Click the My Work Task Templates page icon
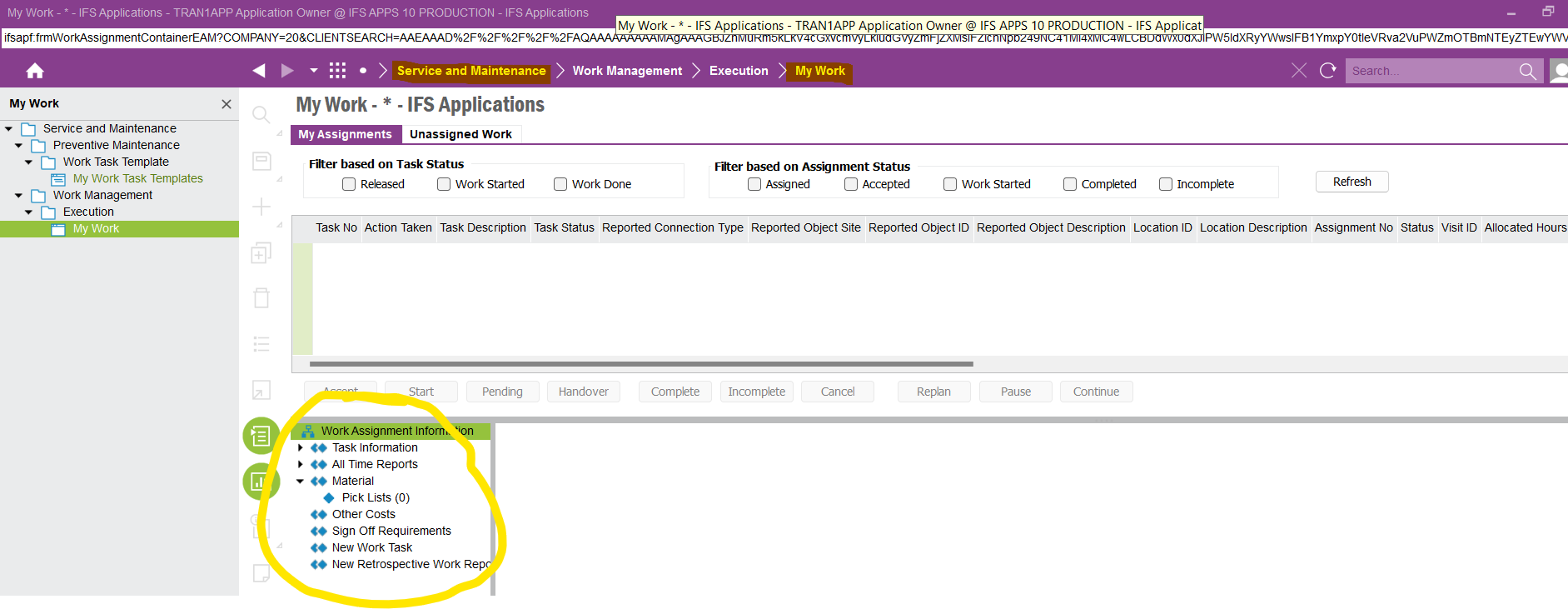Image resolution: width=1568 pixels, height=609 pixels. click(58, 179)
